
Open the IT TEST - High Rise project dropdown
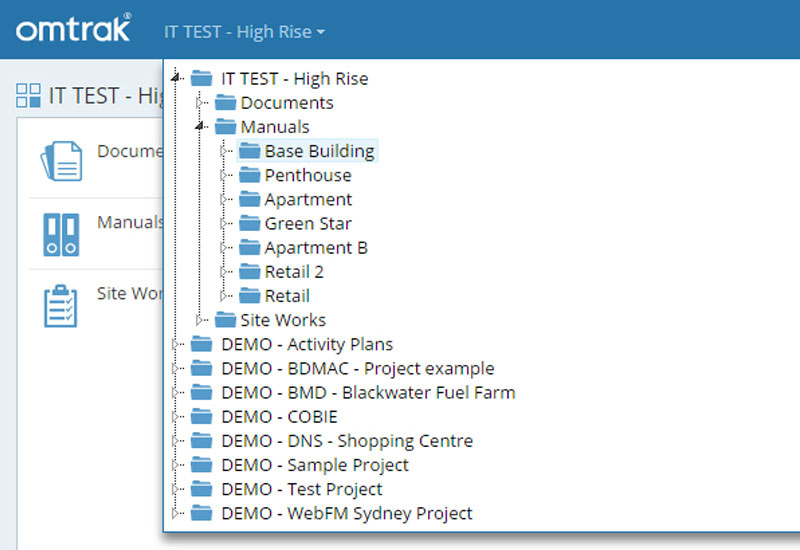coord(244,32)
